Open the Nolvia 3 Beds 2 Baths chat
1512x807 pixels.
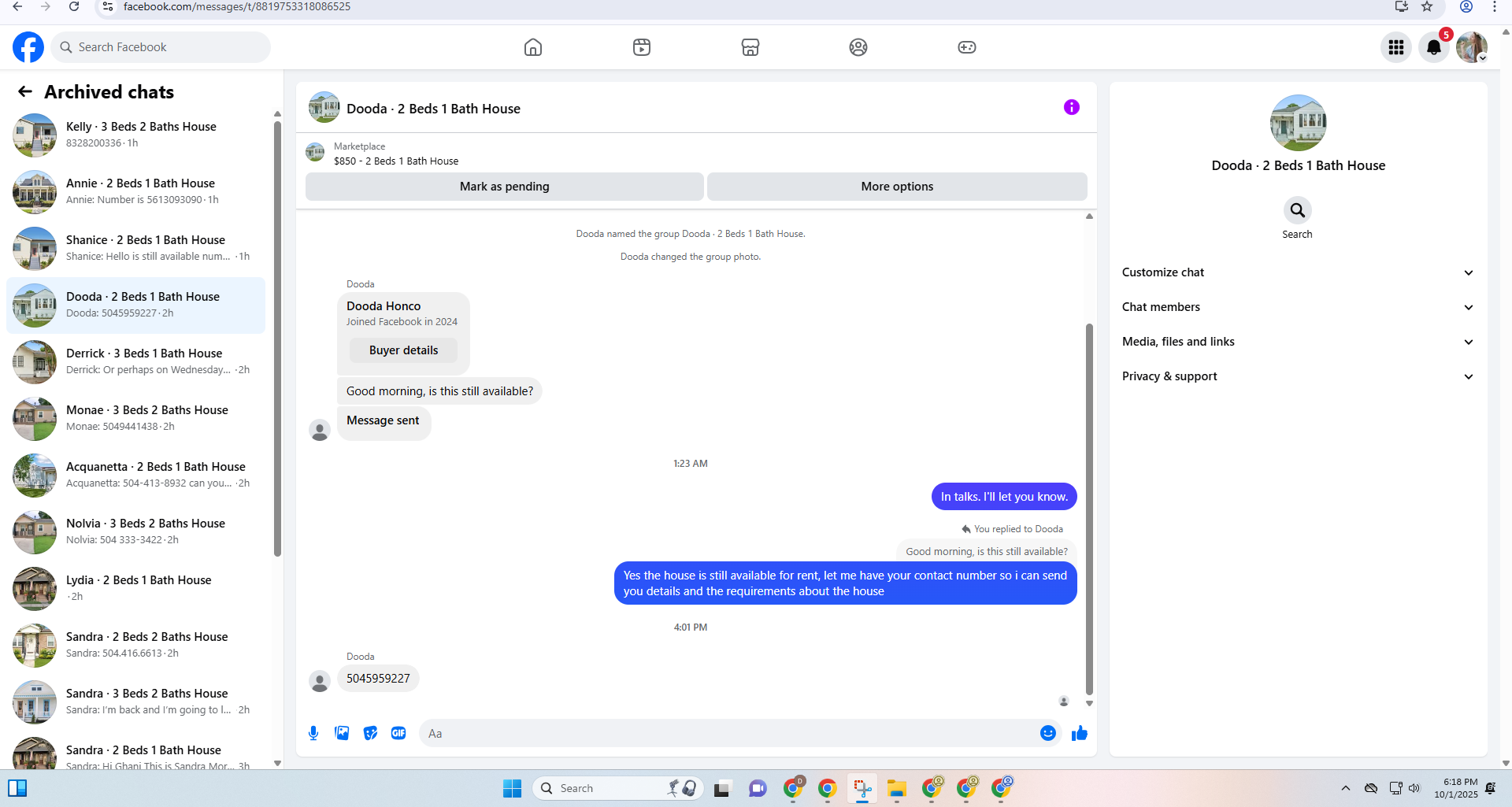pyautogui.click(x=135, y=531)
